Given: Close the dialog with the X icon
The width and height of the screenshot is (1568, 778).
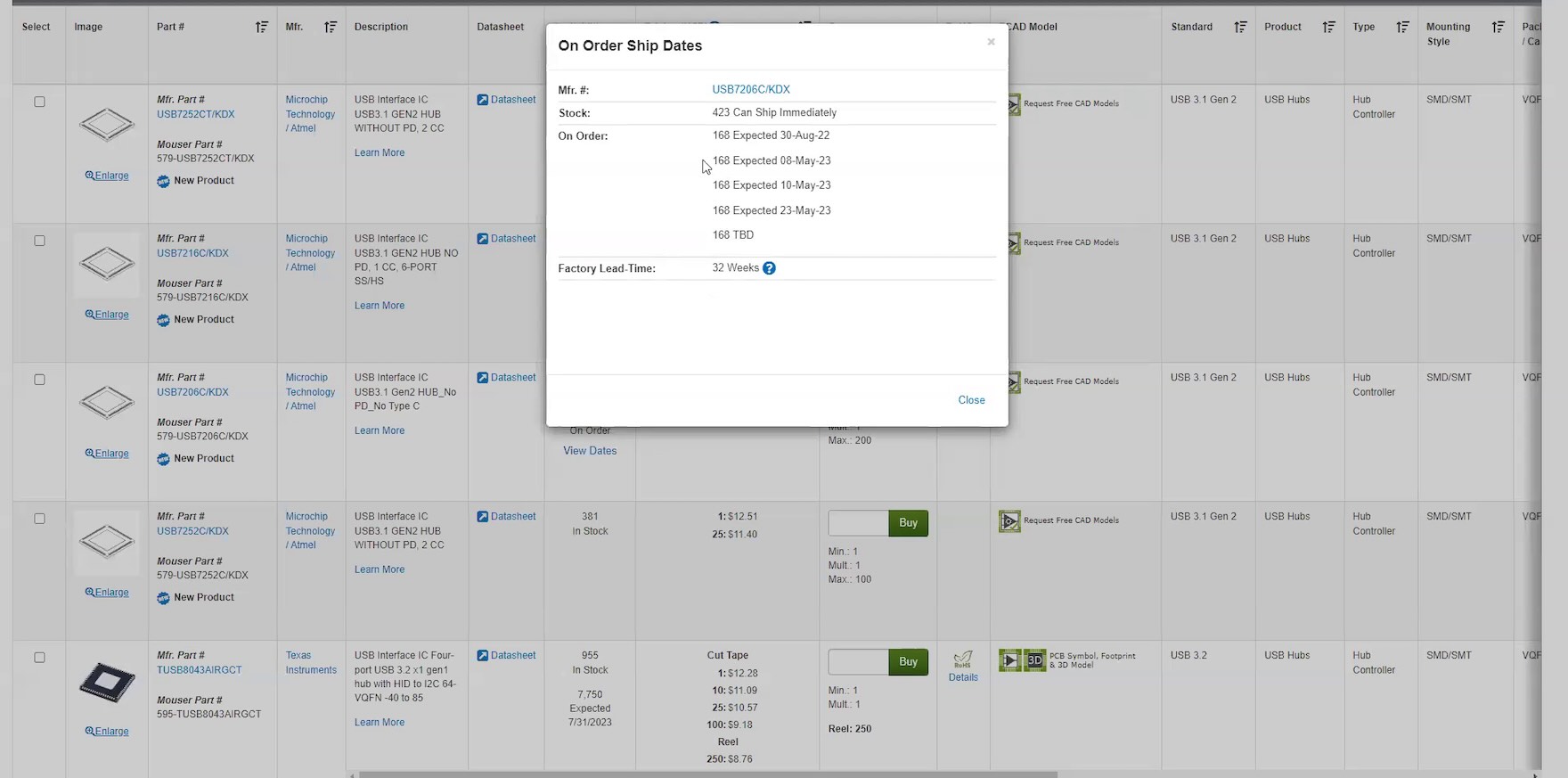Looking at the screenshot, I should [x=991, y=42].
